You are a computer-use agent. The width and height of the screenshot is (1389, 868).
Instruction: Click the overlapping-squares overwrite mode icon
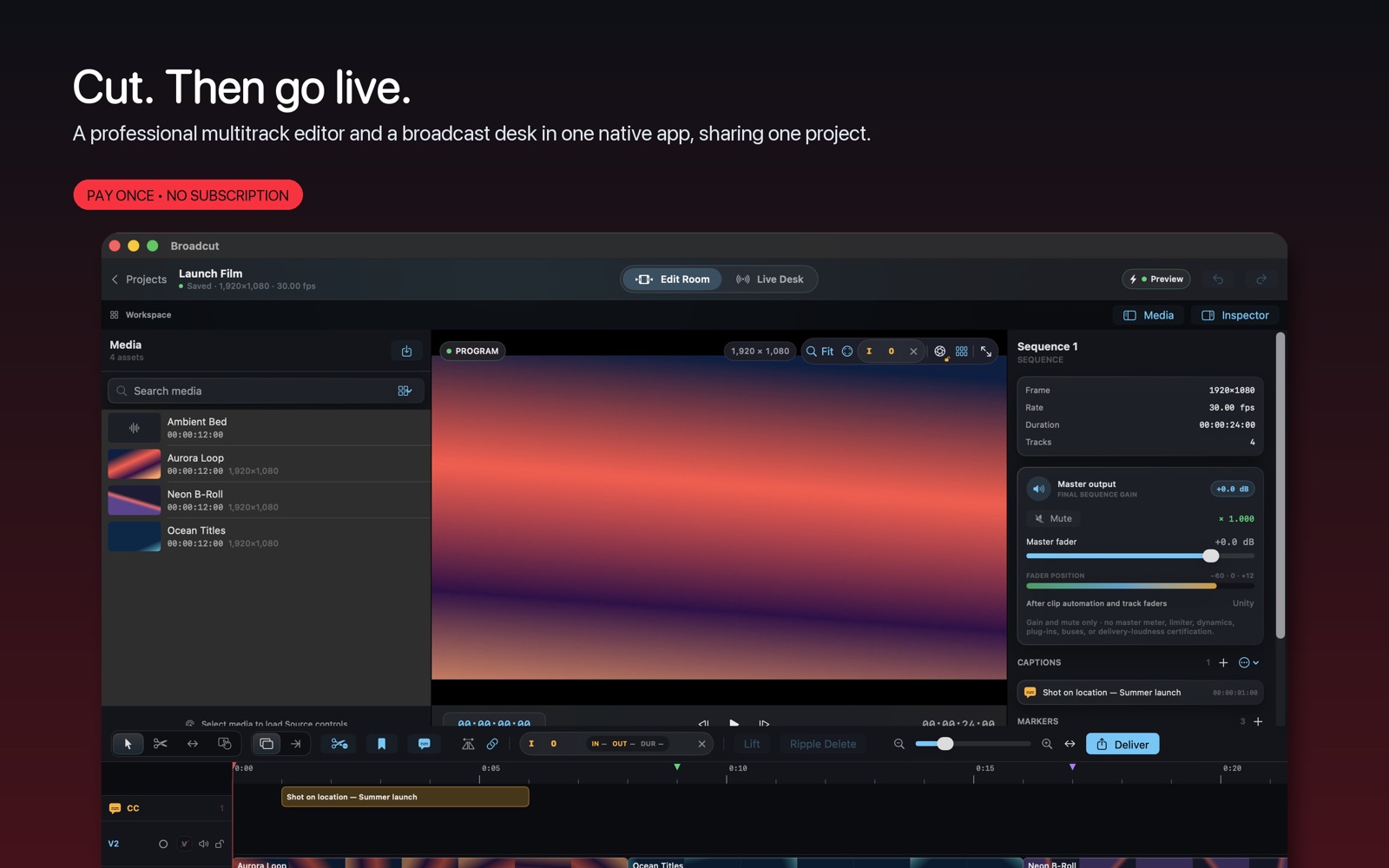(x=267, y=744)
